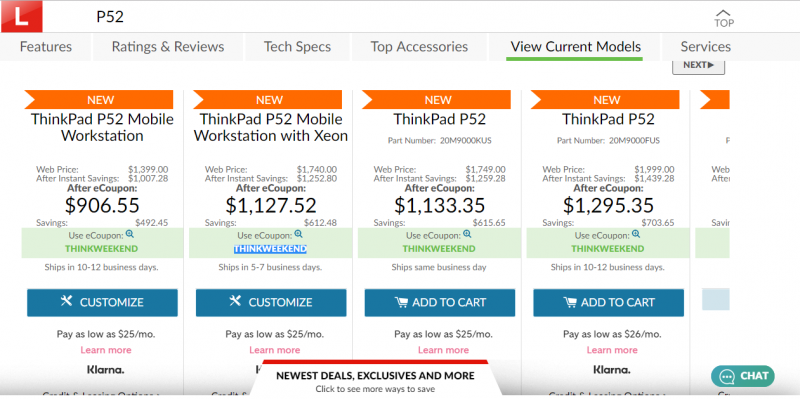Image resolution: width=800 pixels, height=399 pixels.
Task: Open eCoupon details magnifier for $1,295.35 model
Action: coord(636,234)
